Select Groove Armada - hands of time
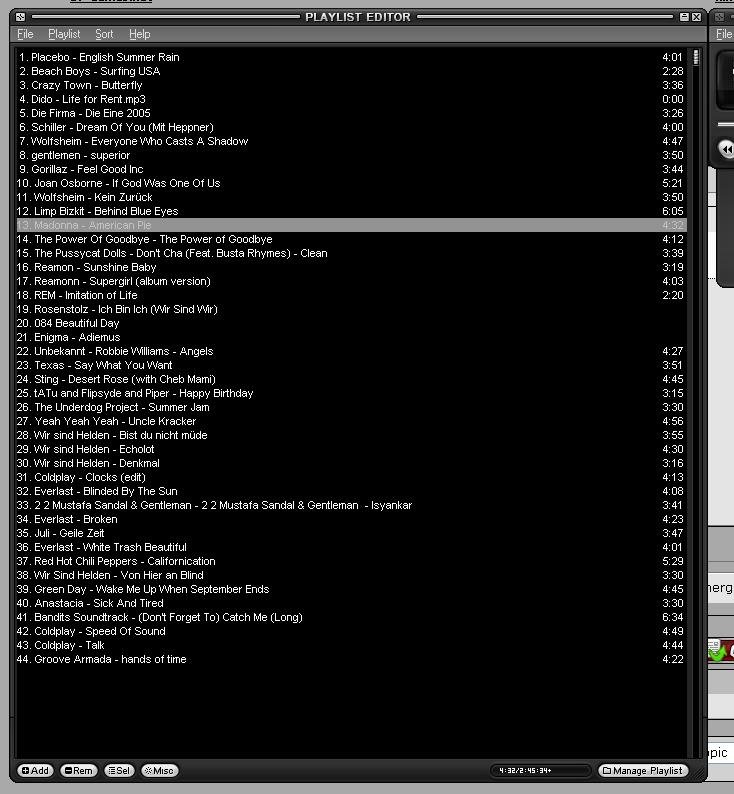734x794 pixels. (x=351, y=660)
